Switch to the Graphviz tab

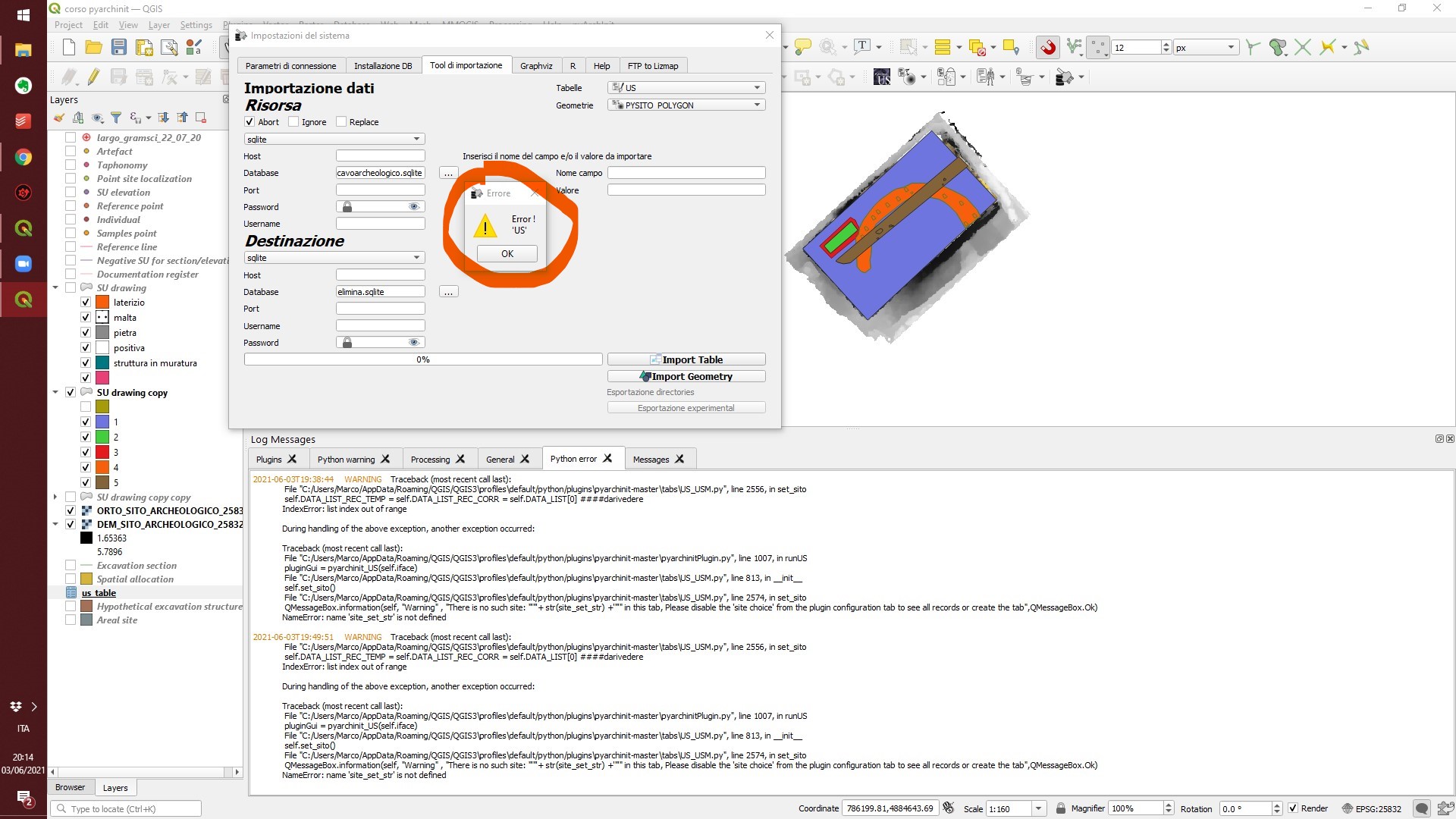536,65
